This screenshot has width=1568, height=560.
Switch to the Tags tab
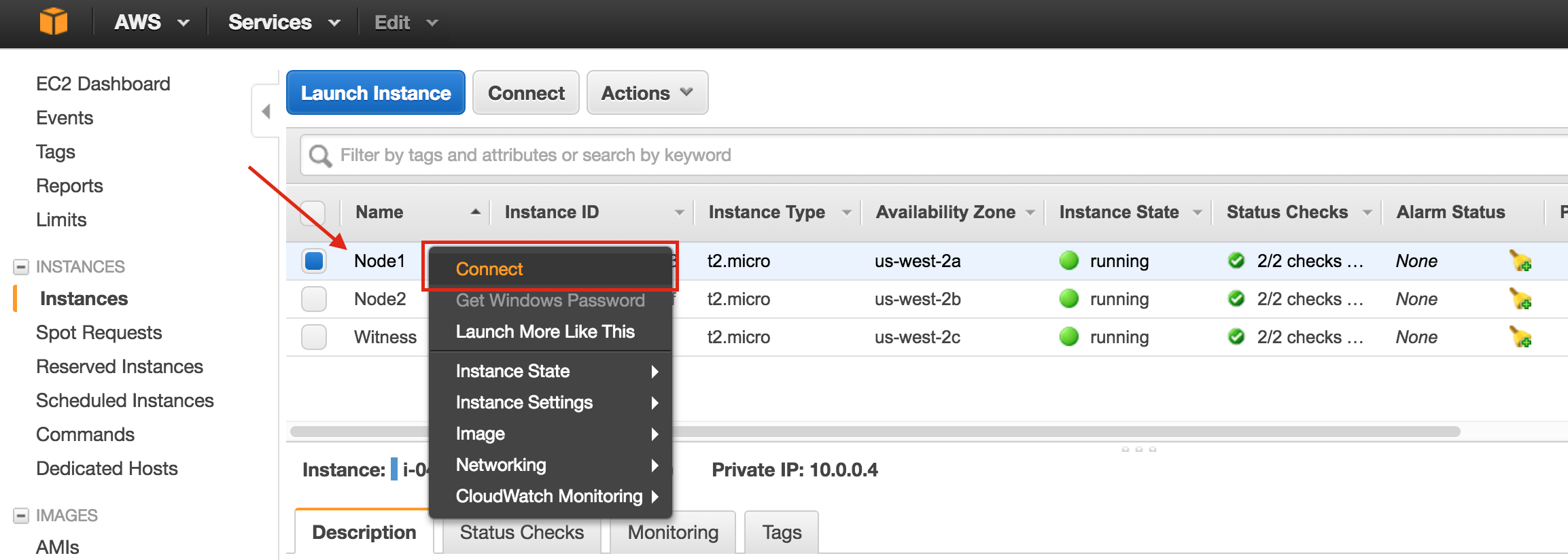pyautogui.click(x=782, y=532)
